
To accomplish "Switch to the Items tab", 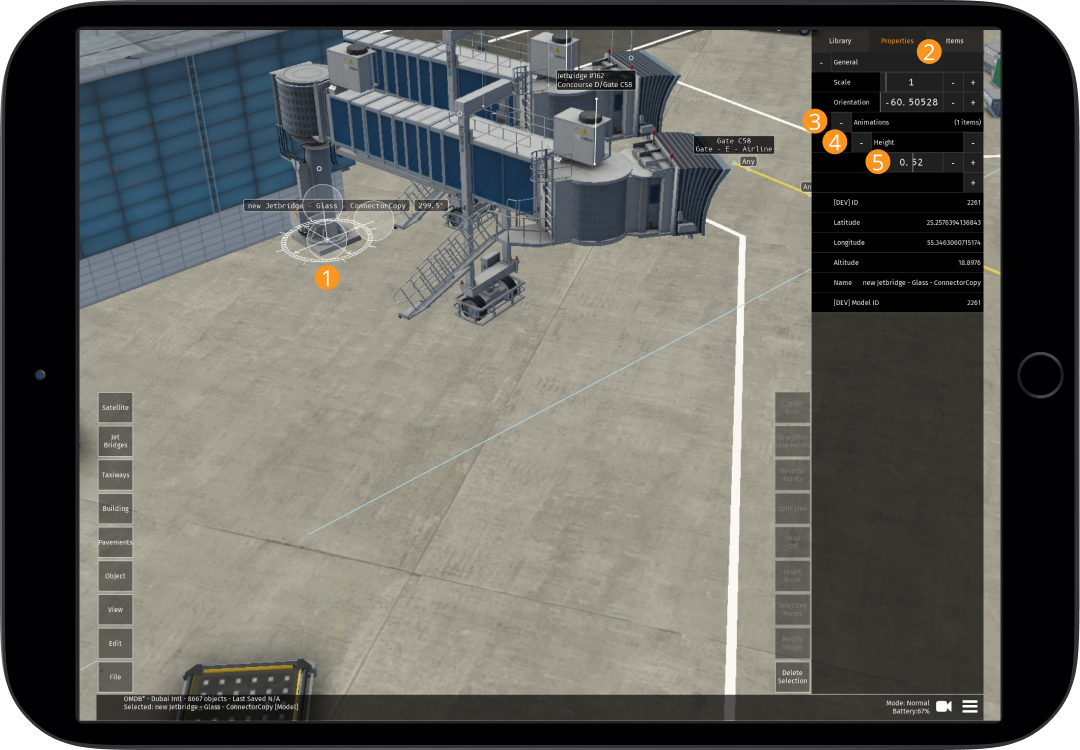I will [x=954, y=41].
